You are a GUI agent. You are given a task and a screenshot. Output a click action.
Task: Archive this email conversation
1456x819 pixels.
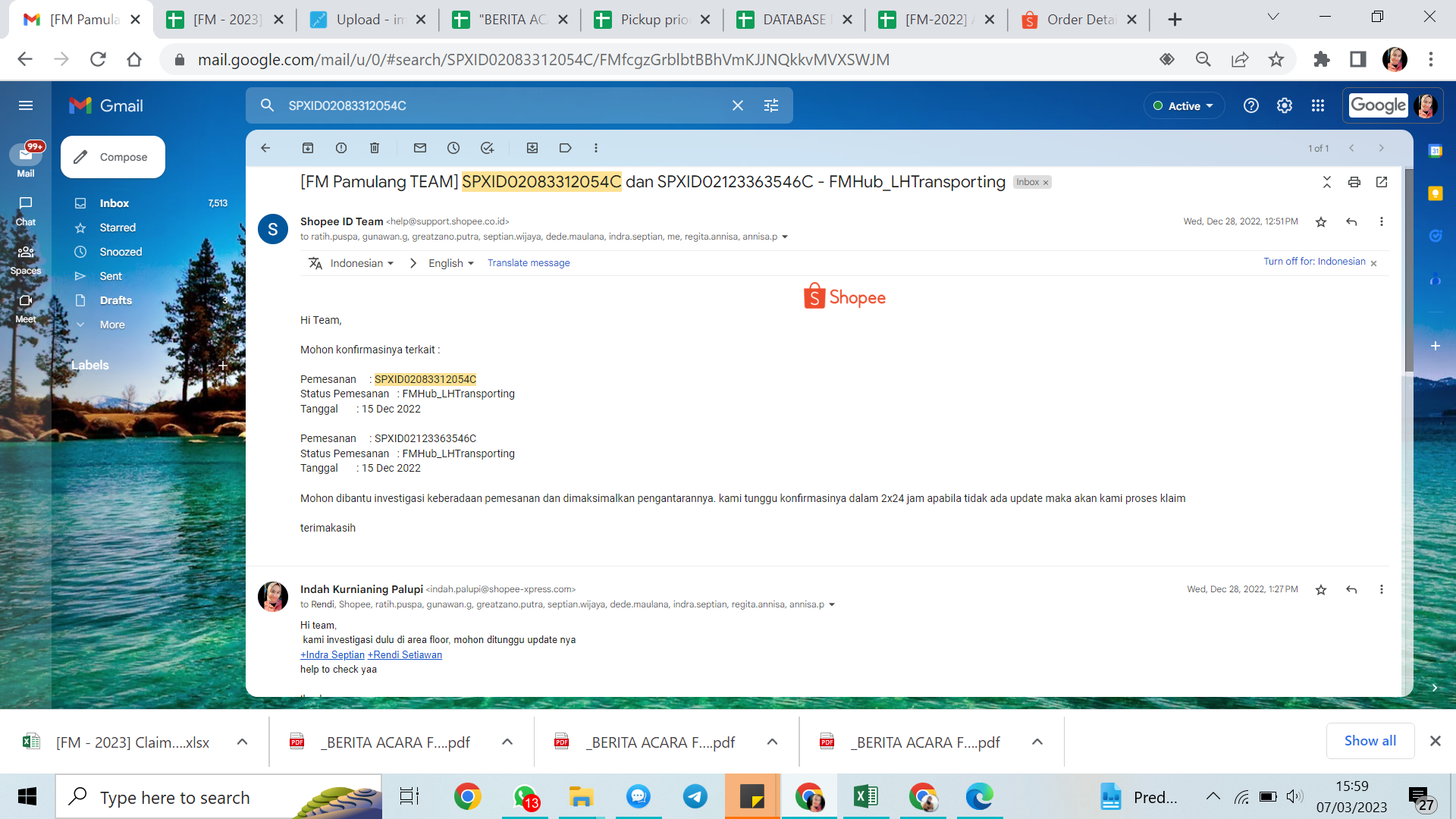(308, 148)
